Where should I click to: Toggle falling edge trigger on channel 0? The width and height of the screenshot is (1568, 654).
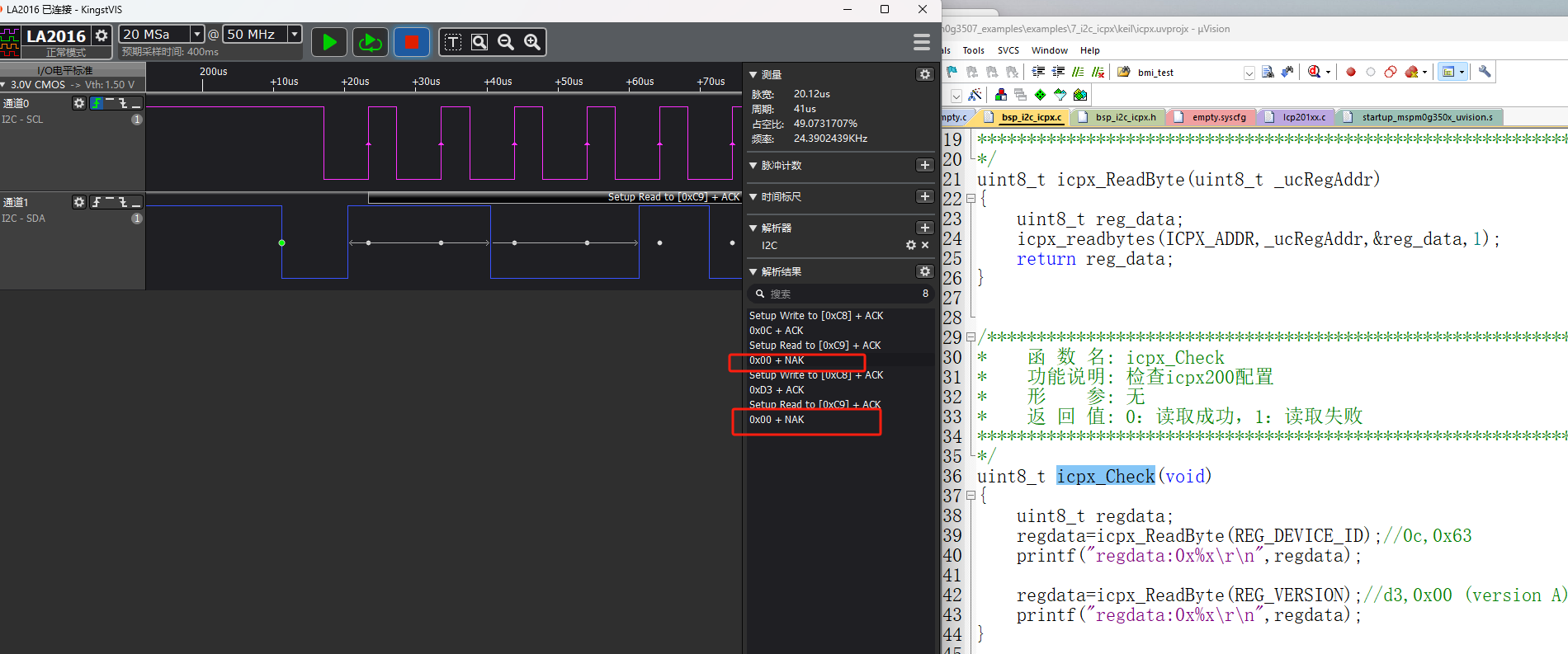coord(123,103)
